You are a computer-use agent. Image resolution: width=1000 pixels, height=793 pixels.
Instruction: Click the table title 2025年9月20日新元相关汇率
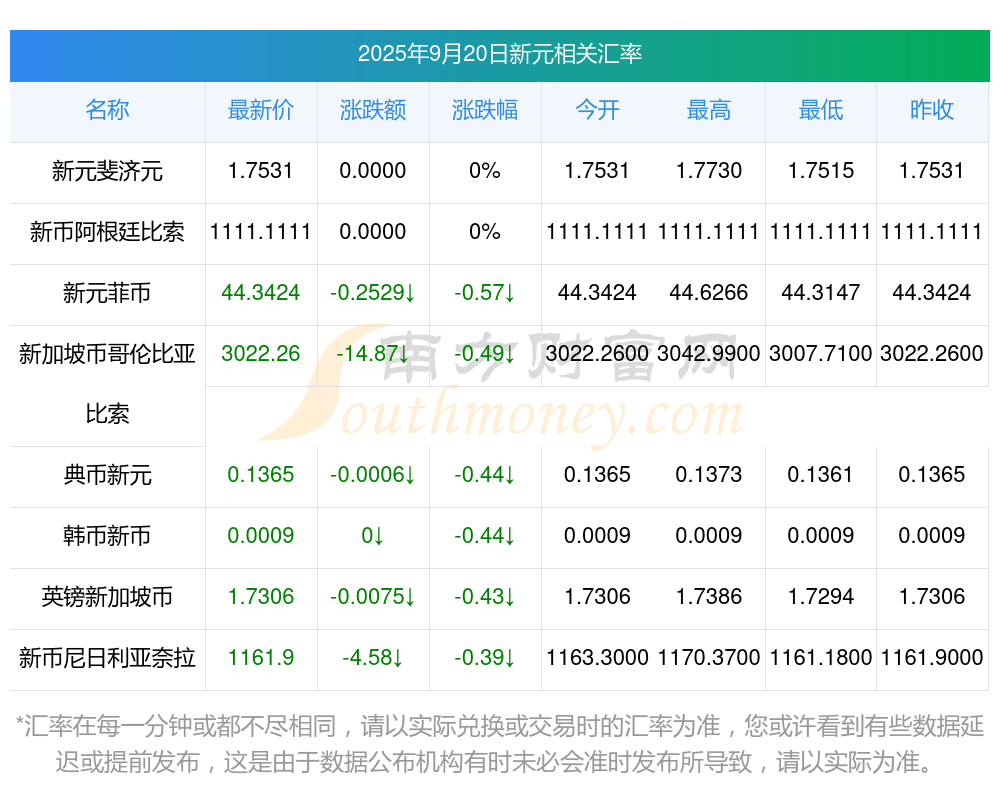(x=499, y=54)
